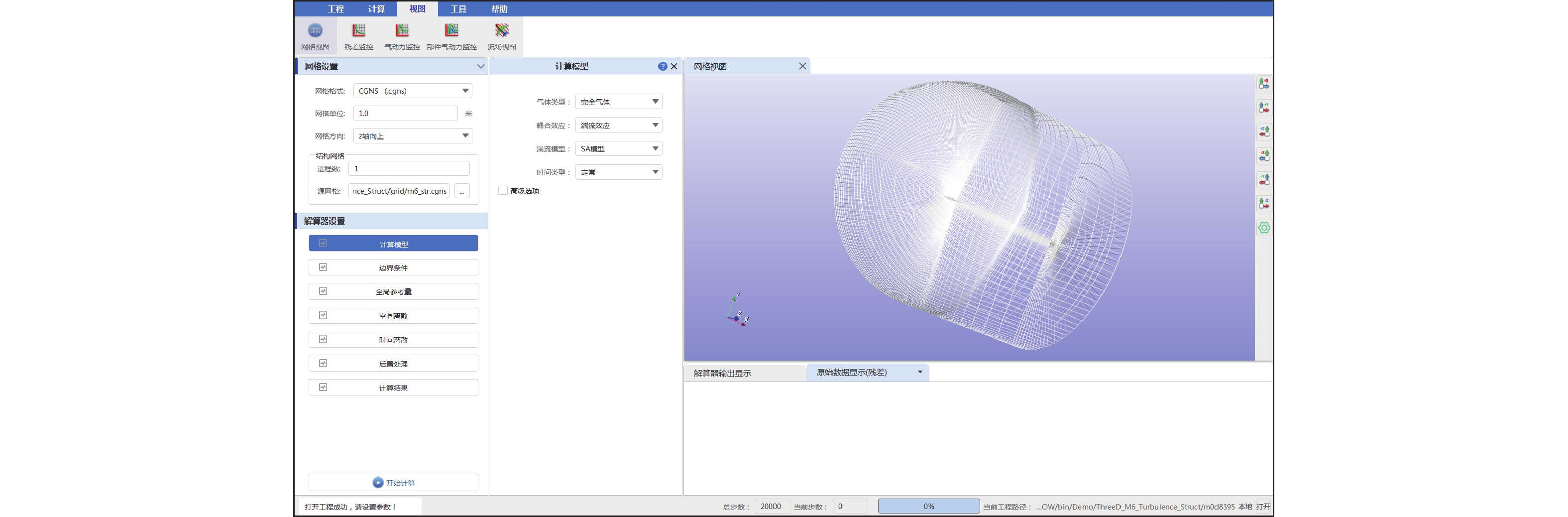Image resolution: width=1568 pixels, height=517 pixels.
Task: Click the 总步数 20000 input field
Action: (x=771, y=506)
